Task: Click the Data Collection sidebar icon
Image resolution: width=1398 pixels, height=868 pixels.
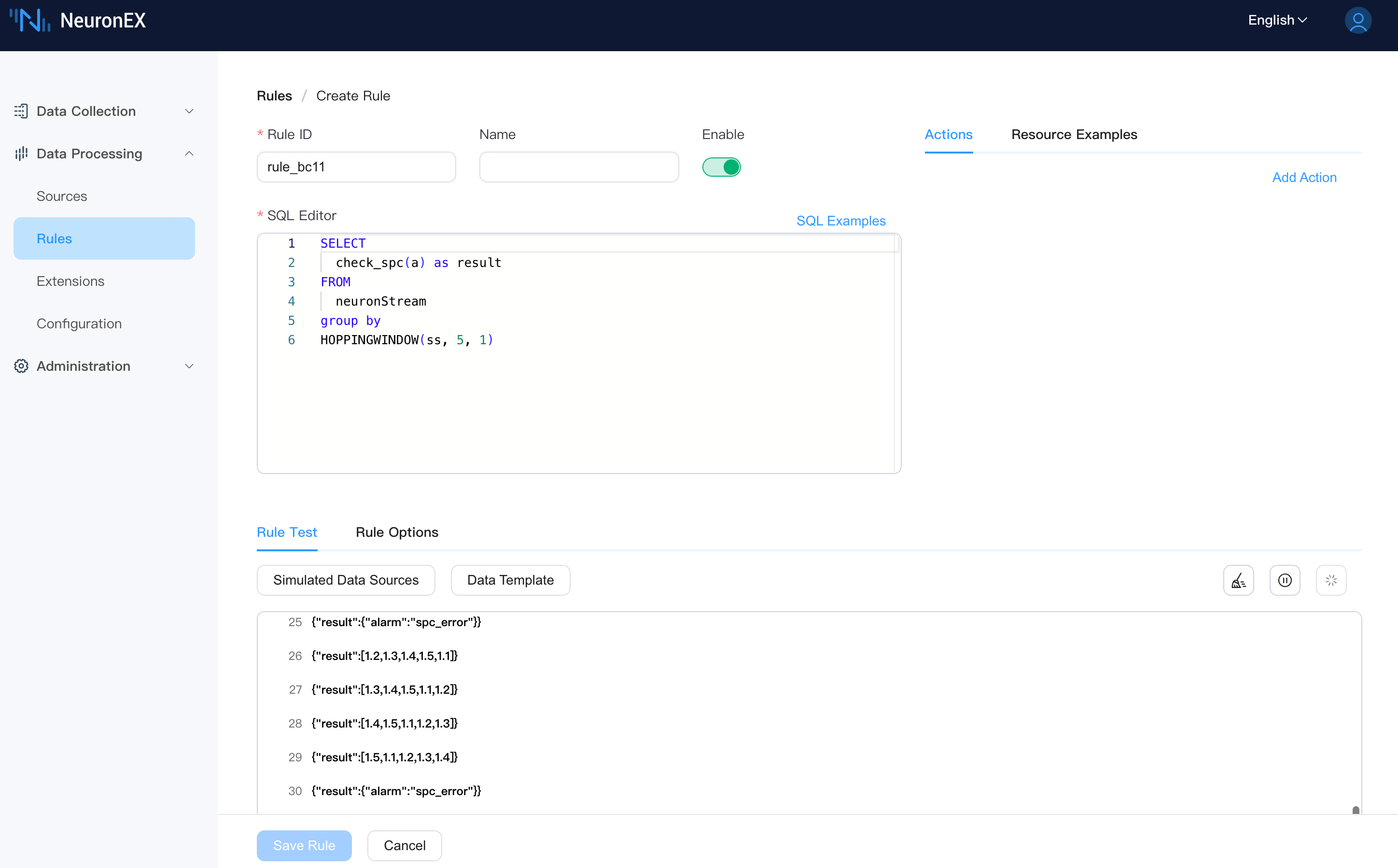Action: point(21,111)
